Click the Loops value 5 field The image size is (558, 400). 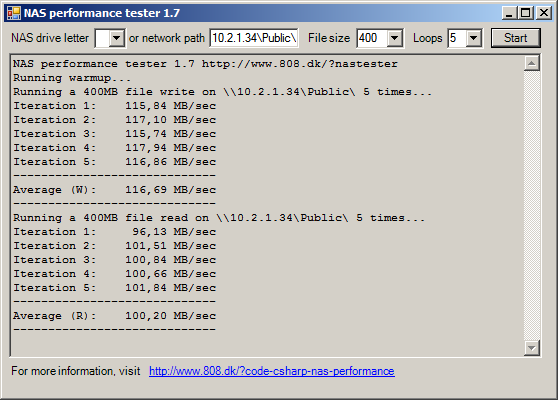point(457,38)
